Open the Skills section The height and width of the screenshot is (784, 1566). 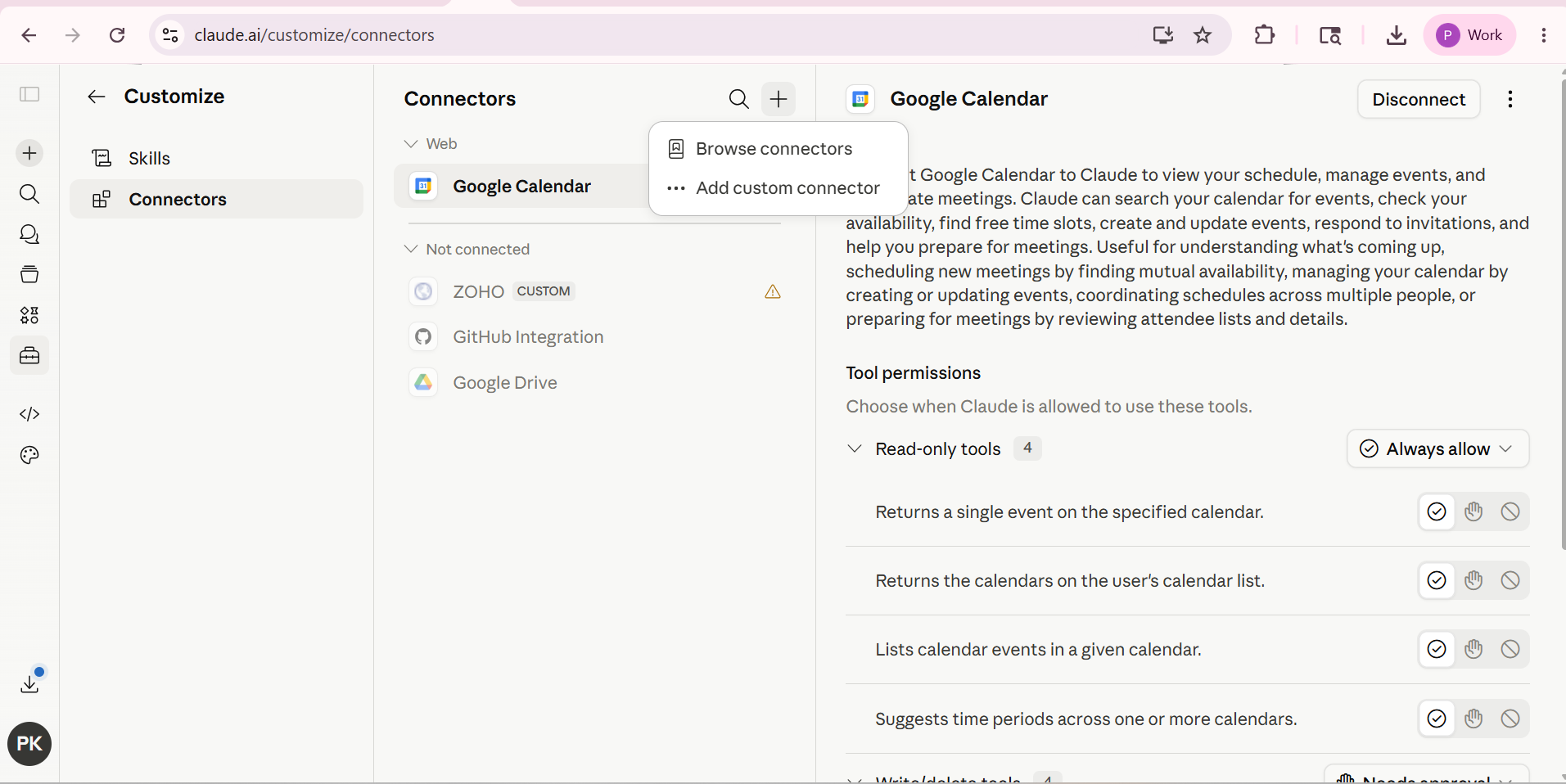pyautogui.click(x=216, y=158)
